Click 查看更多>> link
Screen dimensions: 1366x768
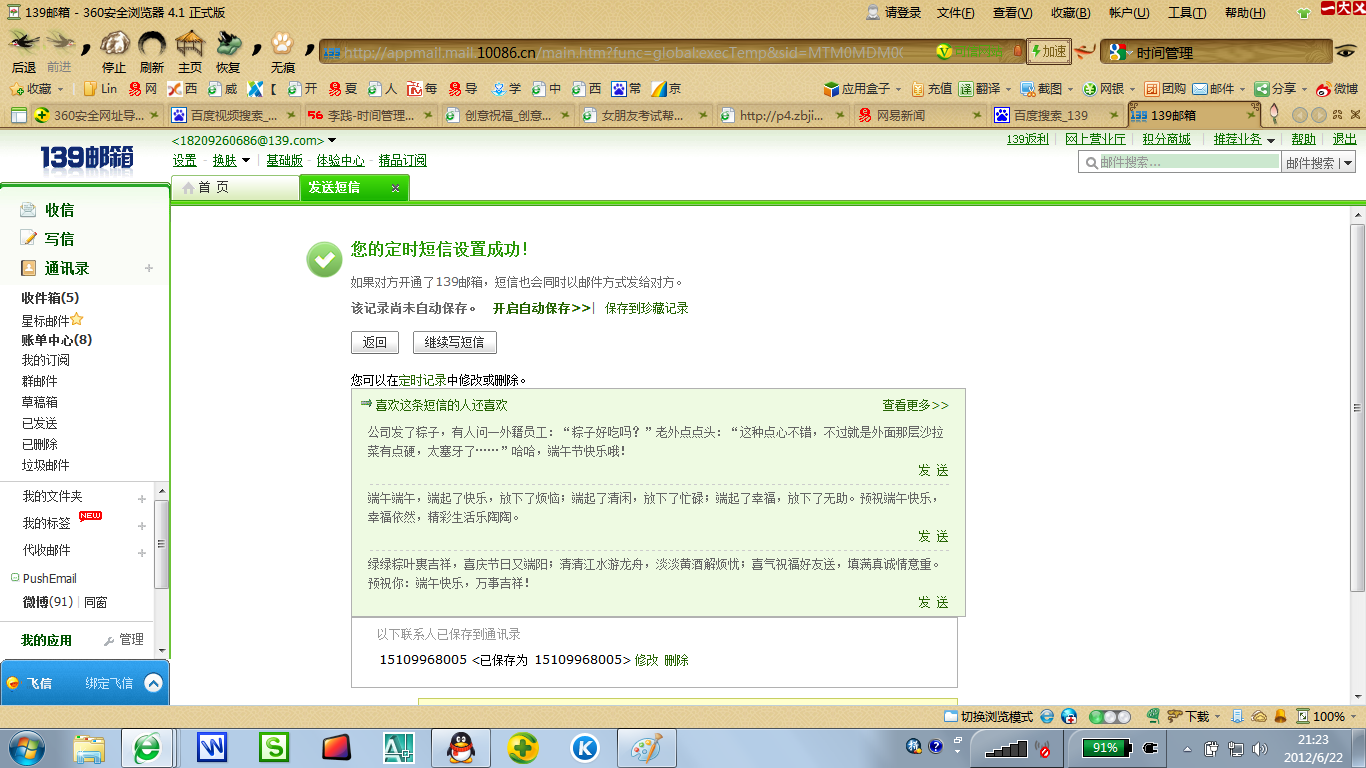[x=915, y=405]
